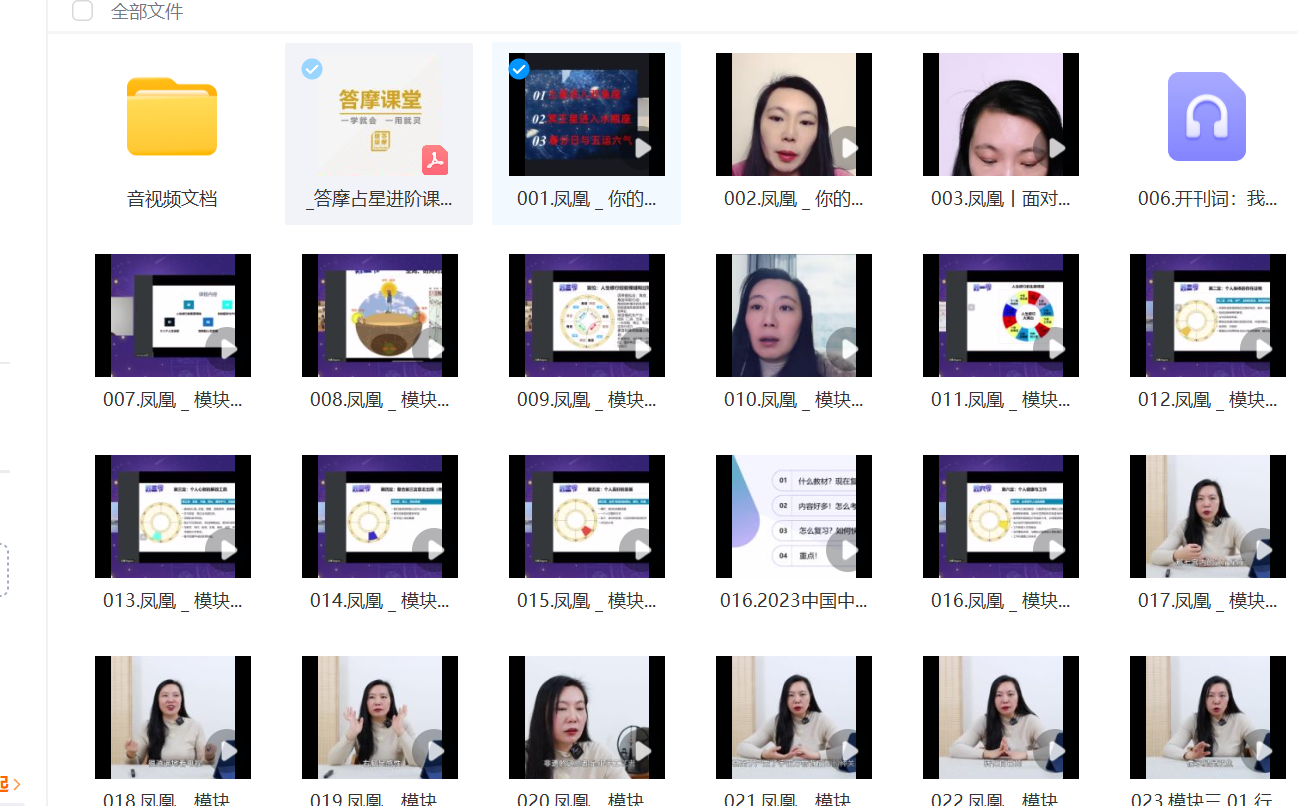Expand the orange arrow in left sidebar
Image resolution: width=1298 pixels, height=806 pixels.
click(x=14, y=784)
